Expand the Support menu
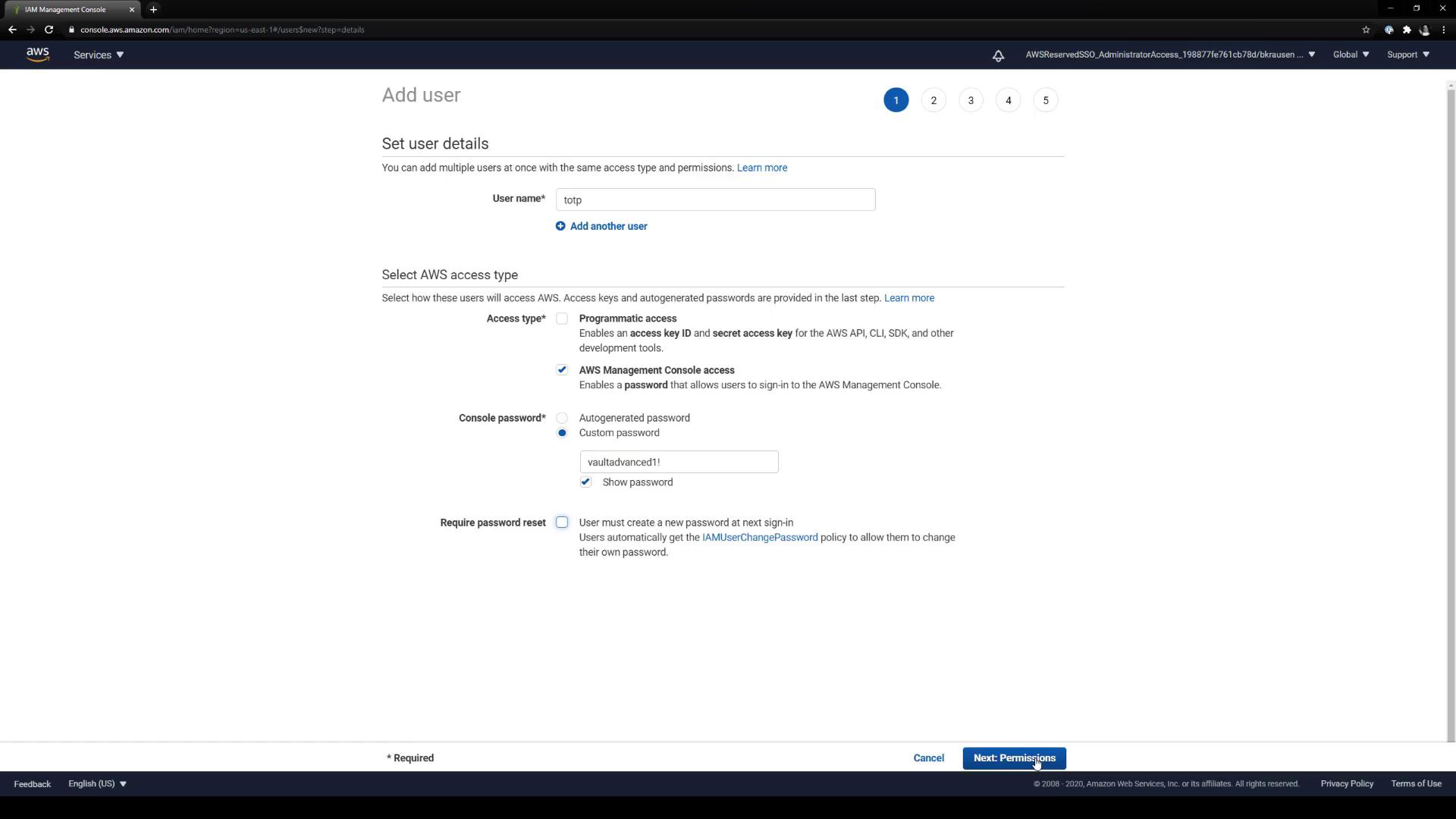The width and height of the screenshot is (1456, 819). tap(1407, 55)
